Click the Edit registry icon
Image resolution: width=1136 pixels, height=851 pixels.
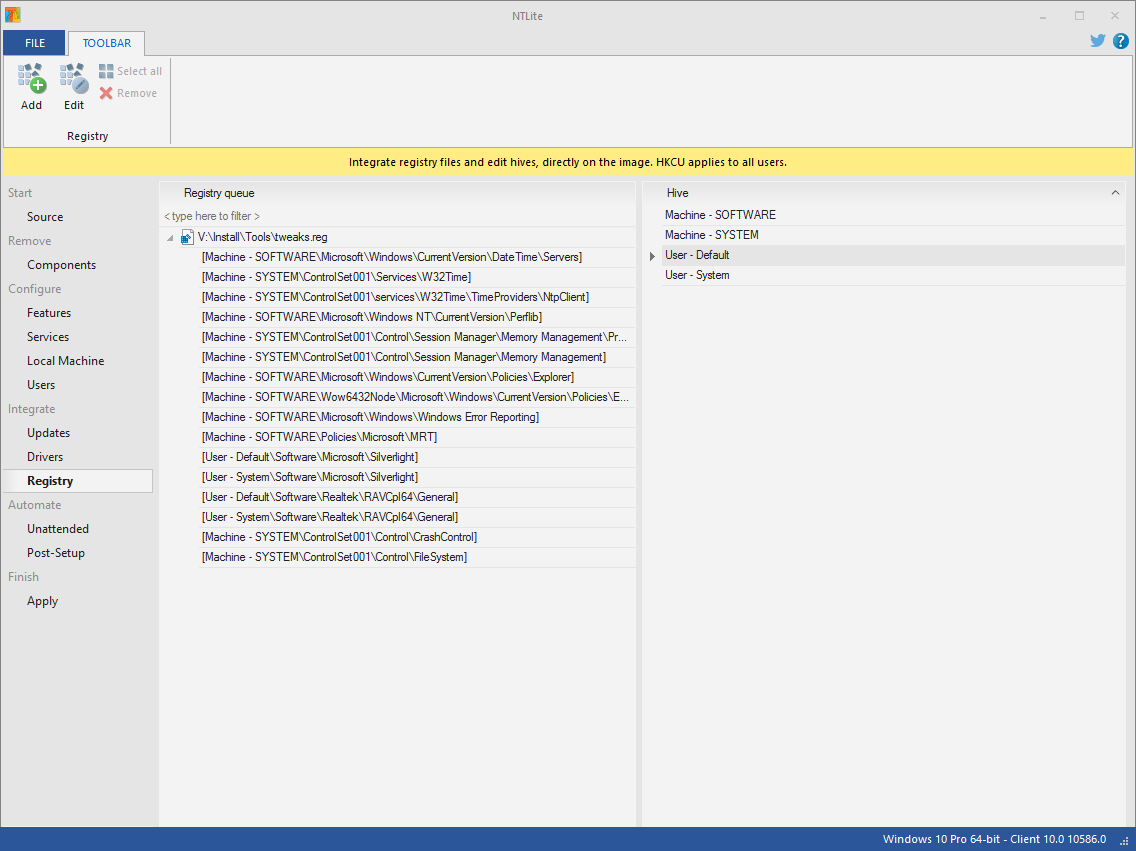(x=74, y=79)
